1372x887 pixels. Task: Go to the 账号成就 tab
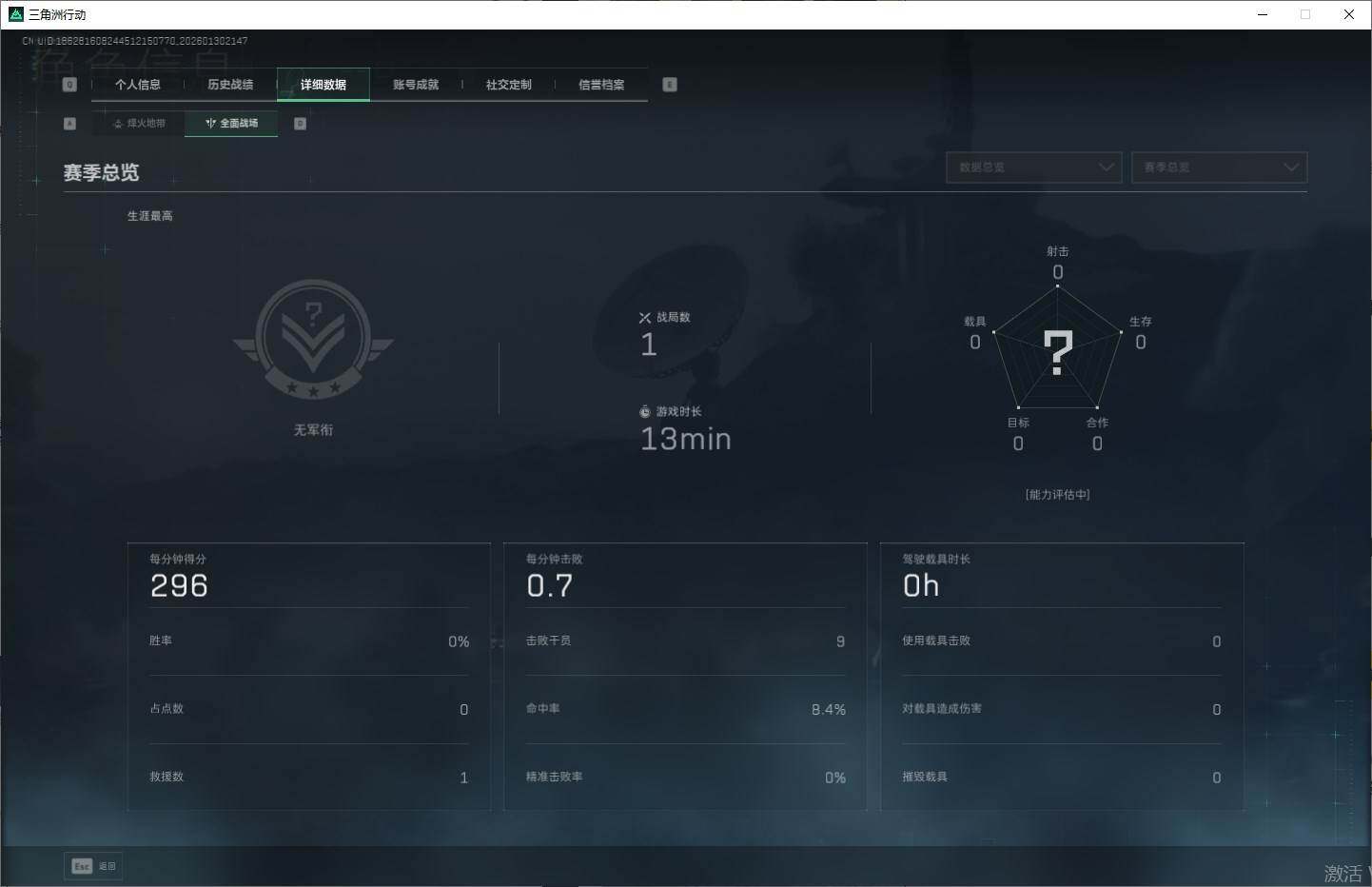pyautogui.click(x=416, y=85)
